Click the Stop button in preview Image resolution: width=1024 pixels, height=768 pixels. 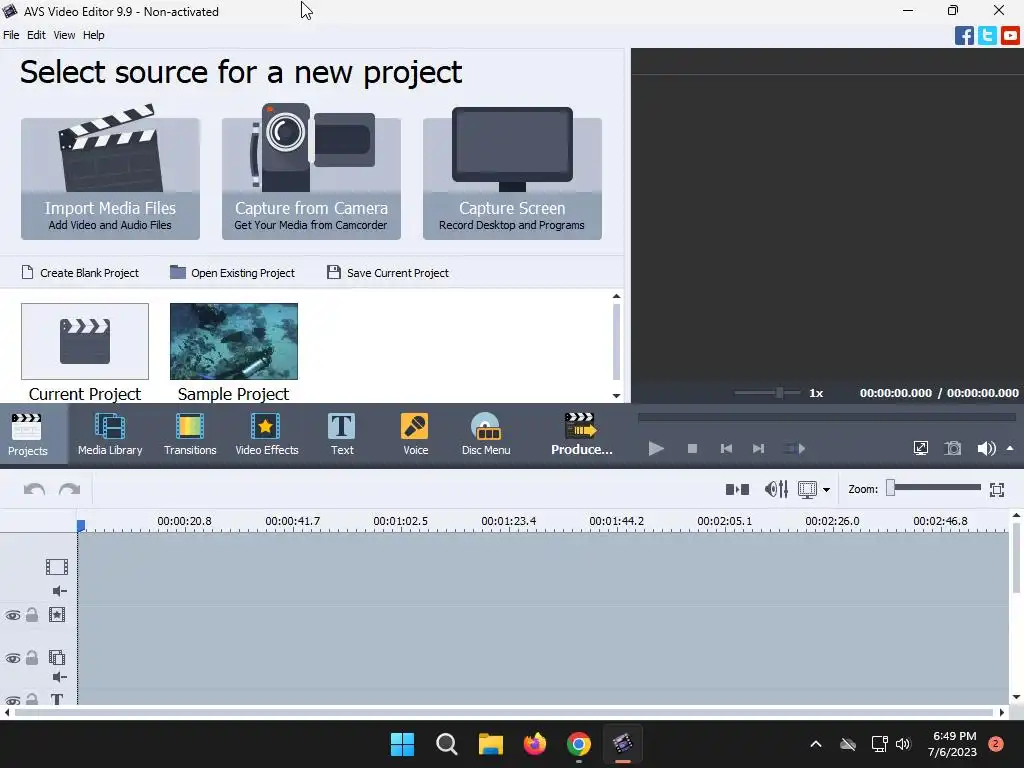(x=692, y=449)
